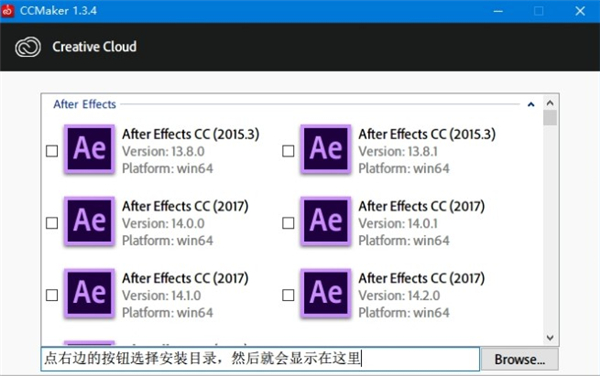Click the Ae icon for version 14.0.0
This screenshot has width=600, height=376.
[90, 221]
